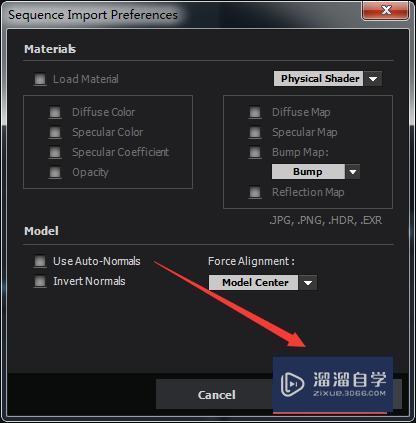The image size is (416, 423).
Task: Tick the Diffuse Map checkbox
Action: point(255,112)
